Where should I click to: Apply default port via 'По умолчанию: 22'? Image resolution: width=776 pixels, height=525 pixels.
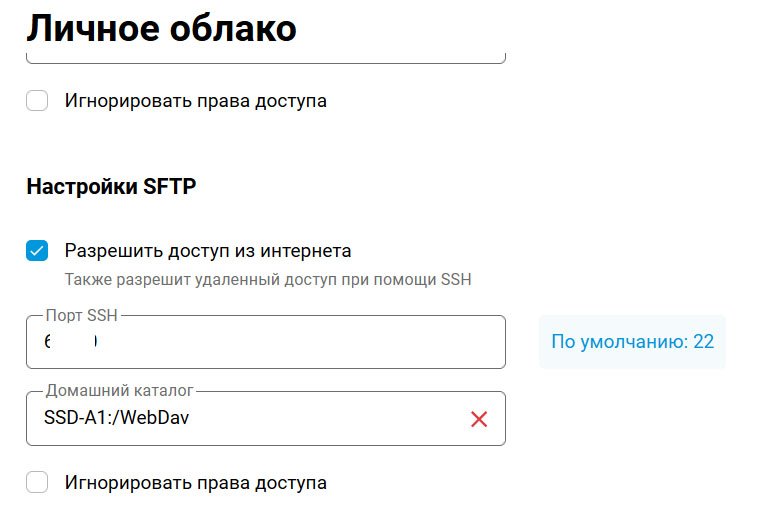click(x=632, y=341)
